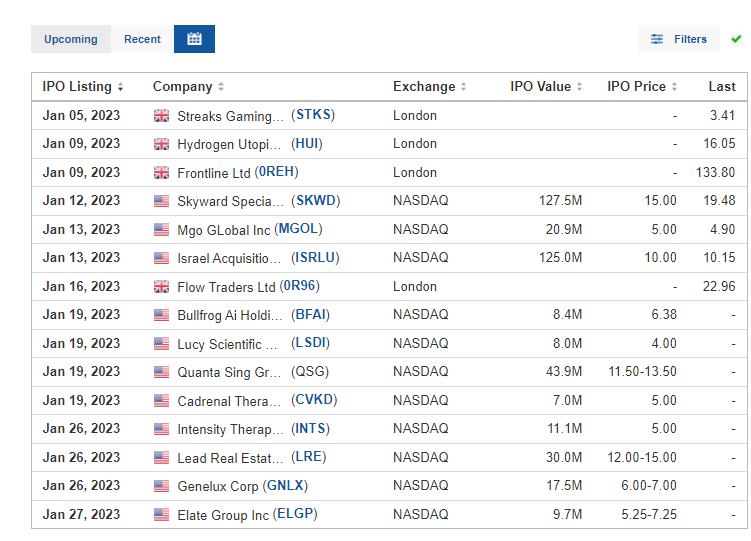Click the green checkmark icon beside Filters
Viewport: 751px width, 541px height.
[736, 39]
